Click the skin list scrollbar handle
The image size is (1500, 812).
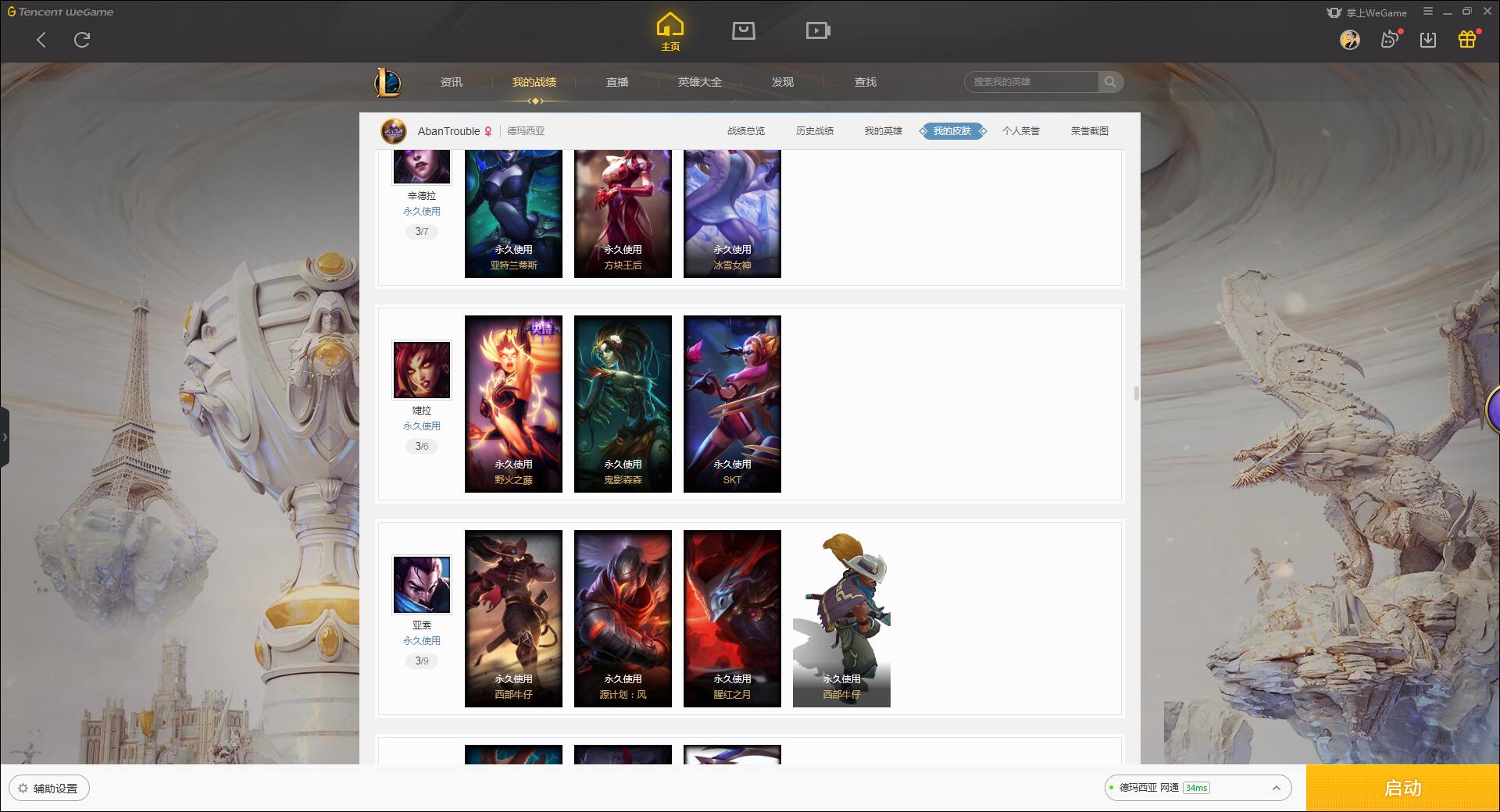pyautogui.click(x=1136, y=394)
